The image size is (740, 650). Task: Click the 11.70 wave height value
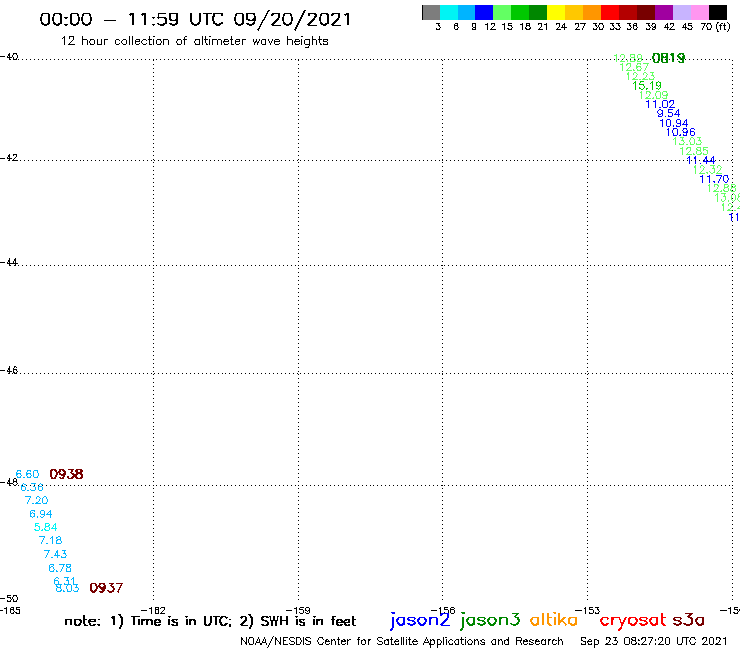point(714,179)
